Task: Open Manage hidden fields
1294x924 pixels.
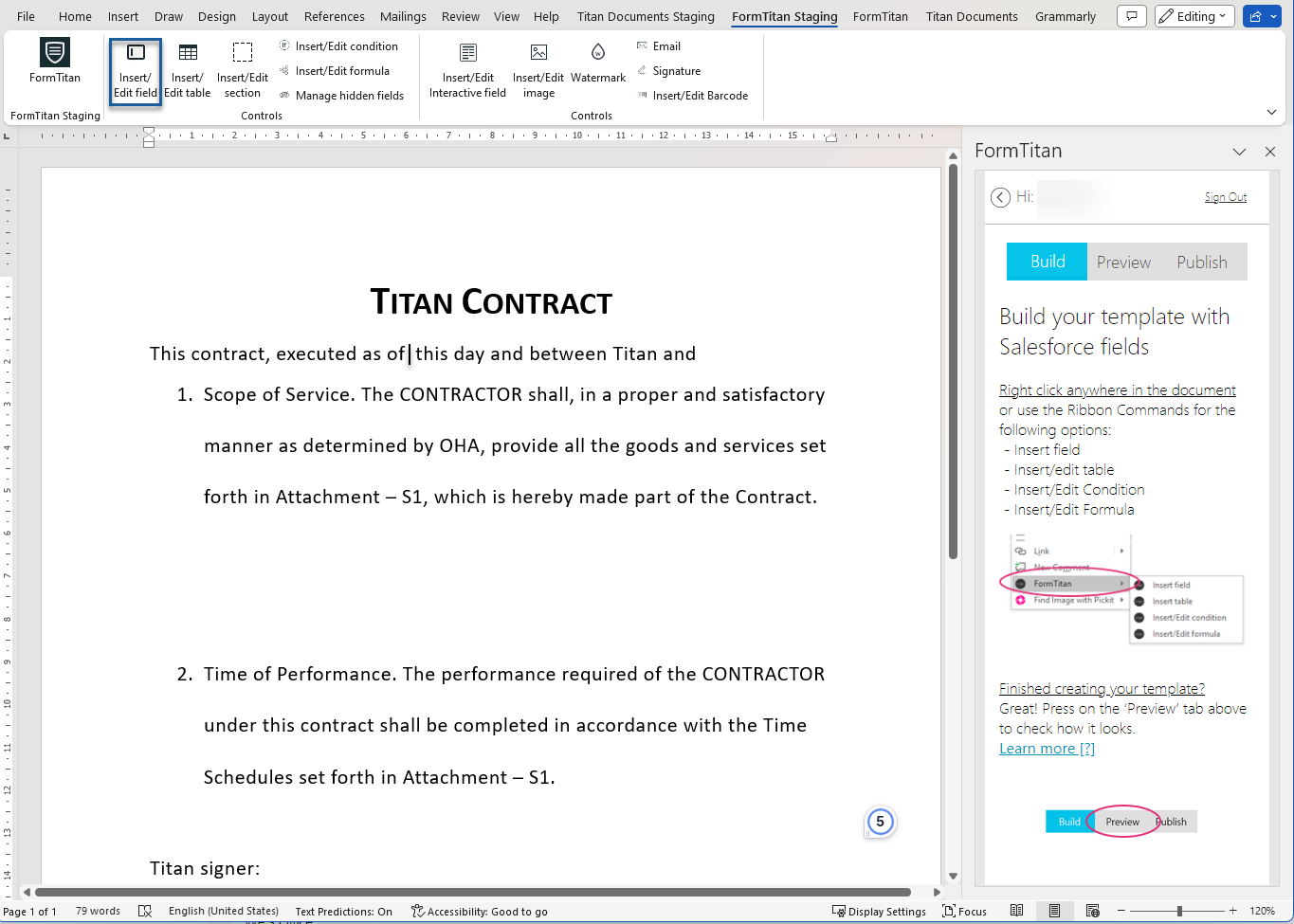Action: click(x=341, y=95)
